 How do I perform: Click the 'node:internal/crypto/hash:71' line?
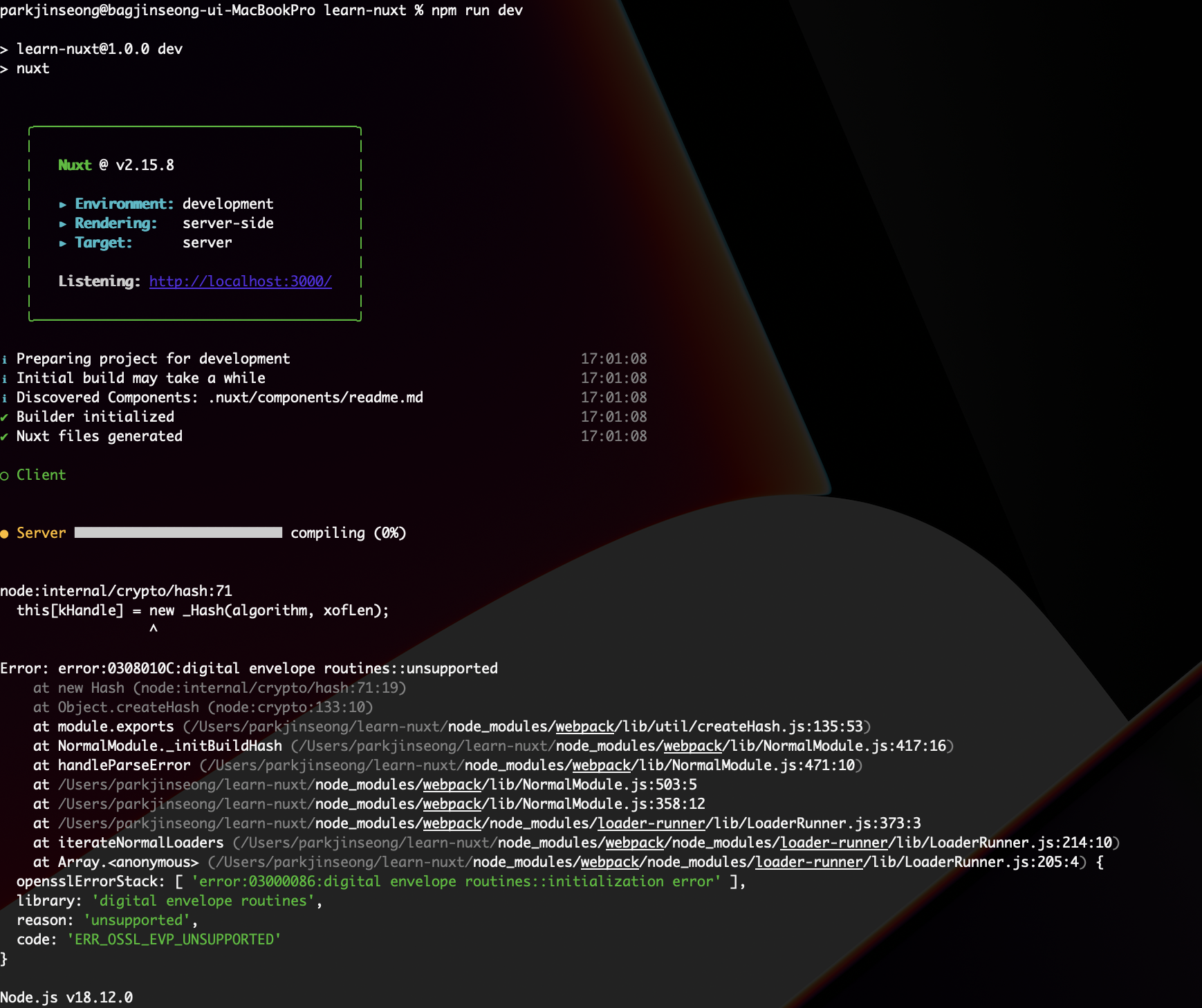(116, 591)
